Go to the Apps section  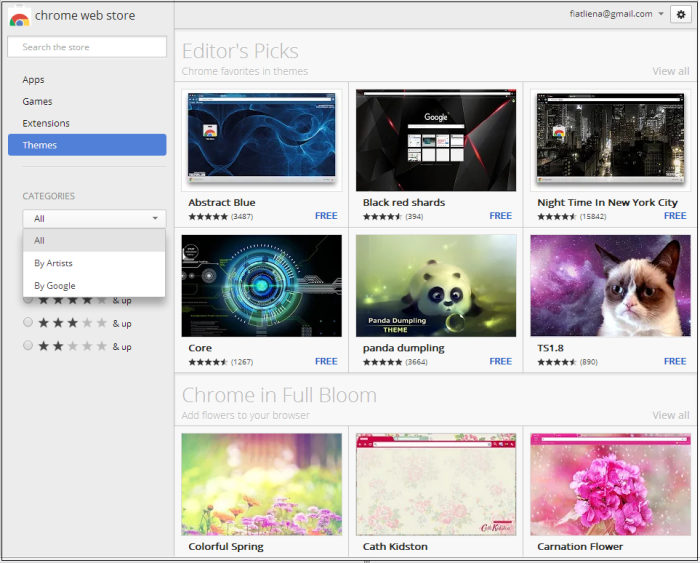33,80
